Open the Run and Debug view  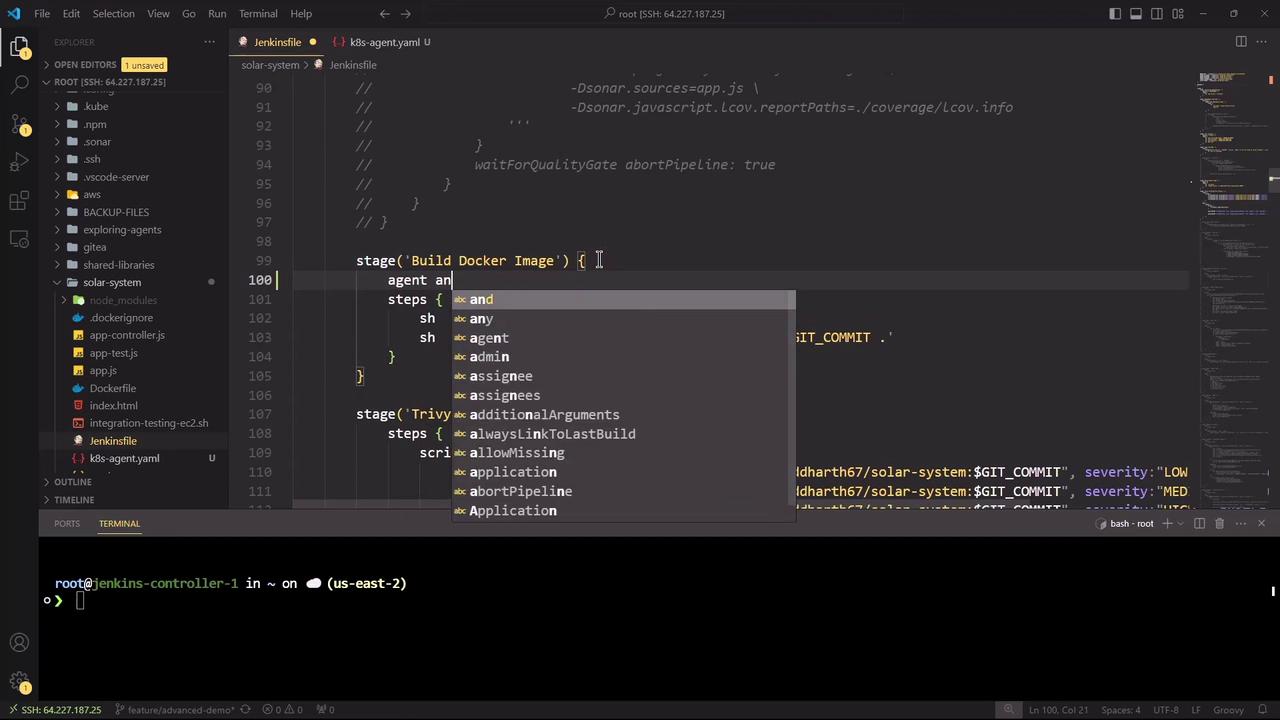click(19, 162)
